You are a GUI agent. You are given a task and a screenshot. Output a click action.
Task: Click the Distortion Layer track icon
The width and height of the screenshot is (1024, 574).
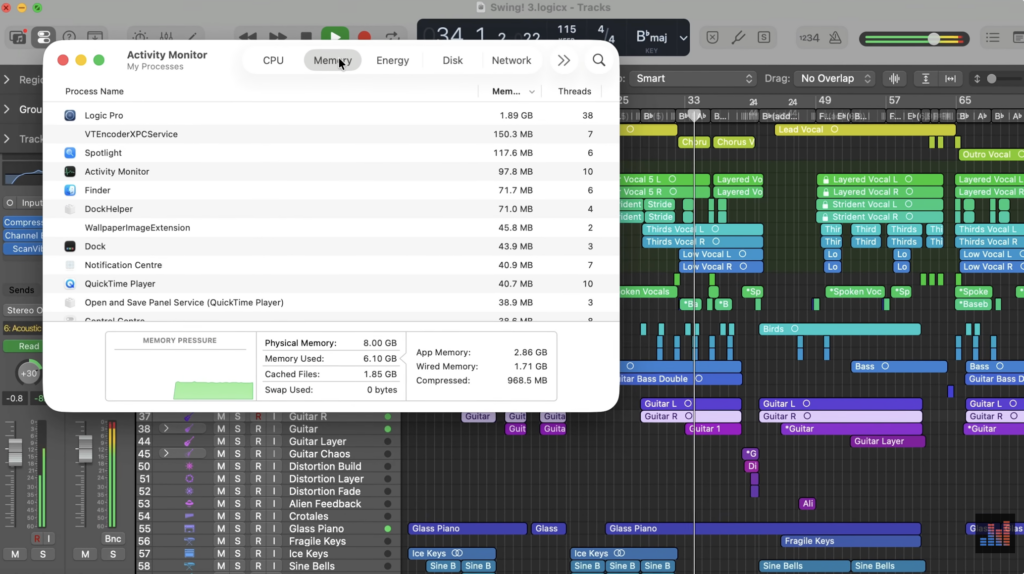[189, 479]
